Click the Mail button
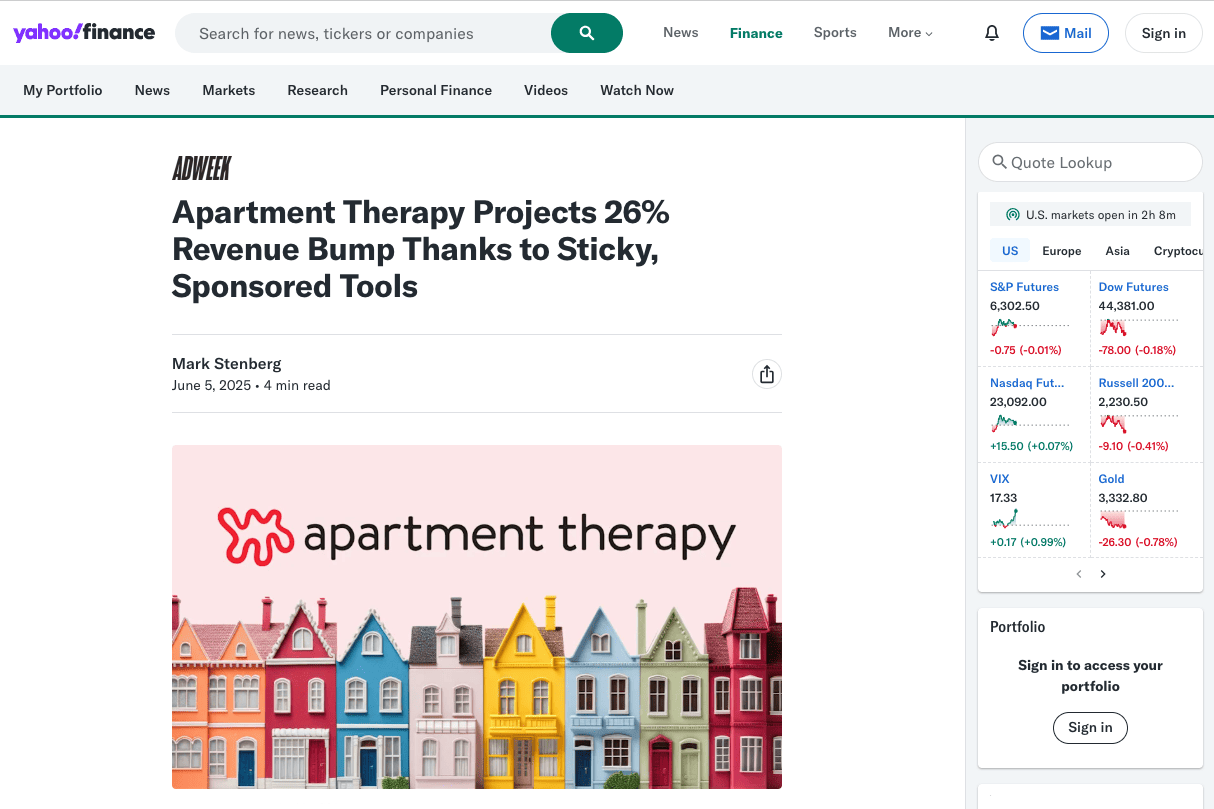 click(1065, 33)
